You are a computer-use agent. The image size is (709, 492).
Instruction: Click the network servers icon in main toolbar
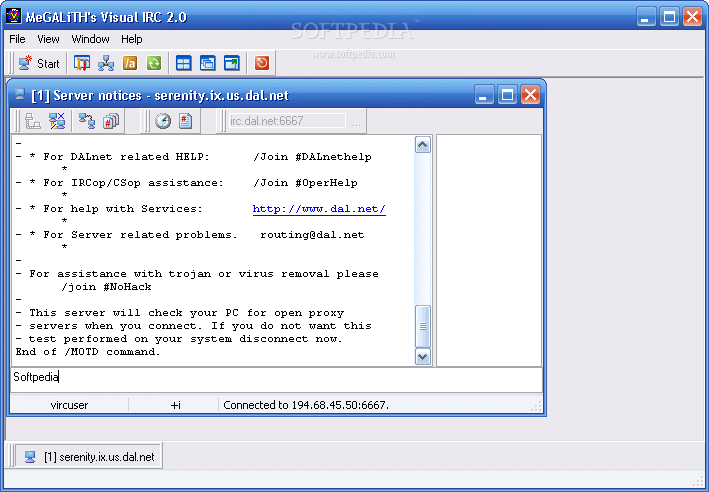coord(106,63)
